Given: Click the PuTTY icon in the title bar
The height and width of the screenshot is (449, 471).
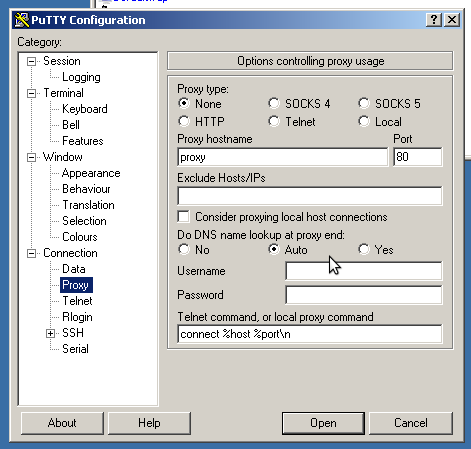Looking at the screenshot, I should pyautogui.click(x=22, y=20).
